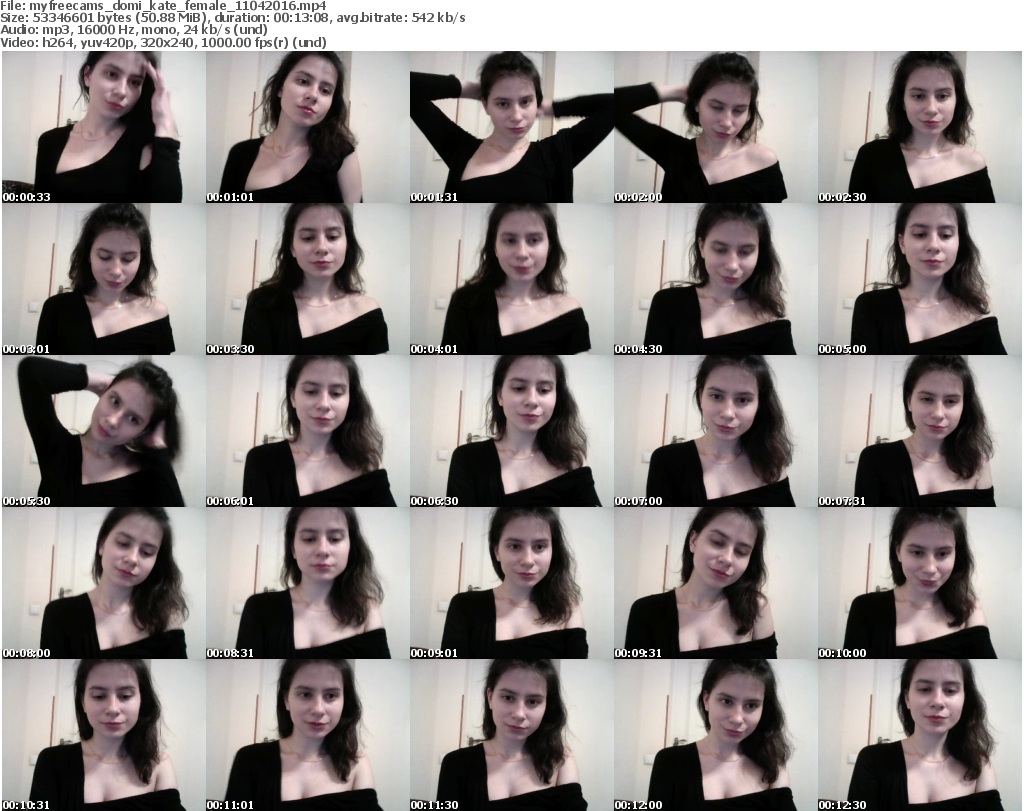Click the Size and duration info line
The width and height of the screenshot is (1024, 811).
pyautogui.click(x=232, y=18)
